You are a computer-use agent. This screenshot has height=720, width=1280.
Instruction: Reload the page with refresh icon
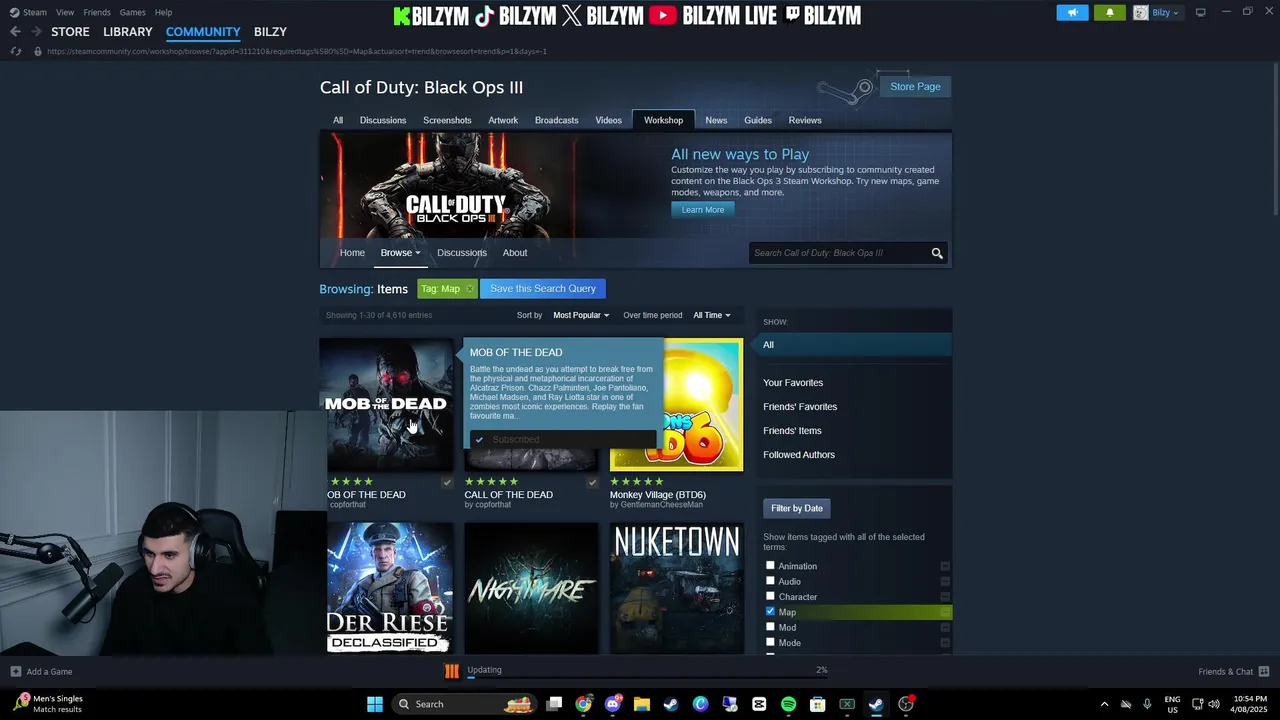pos(16,51)
